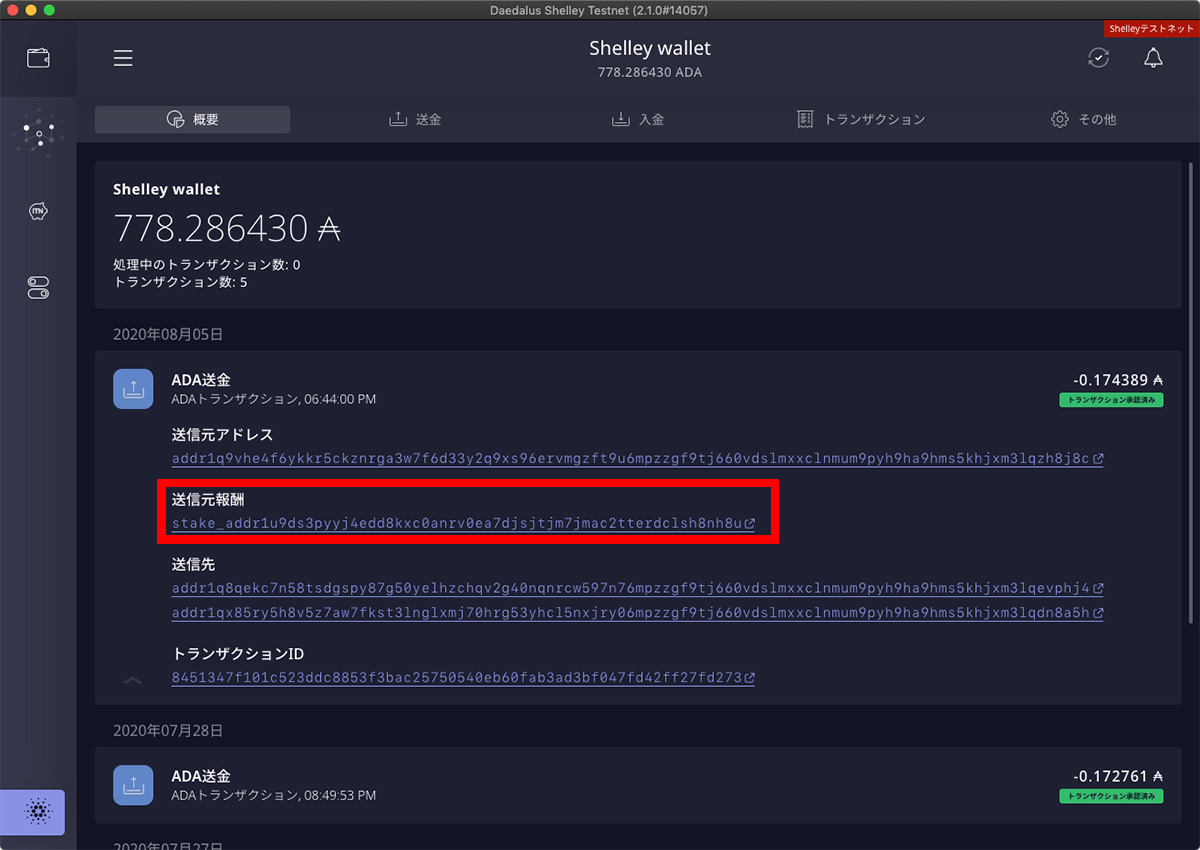Open the network status loading-dots icon
This screenshot has height=850, width=1200.
[38, 133]
